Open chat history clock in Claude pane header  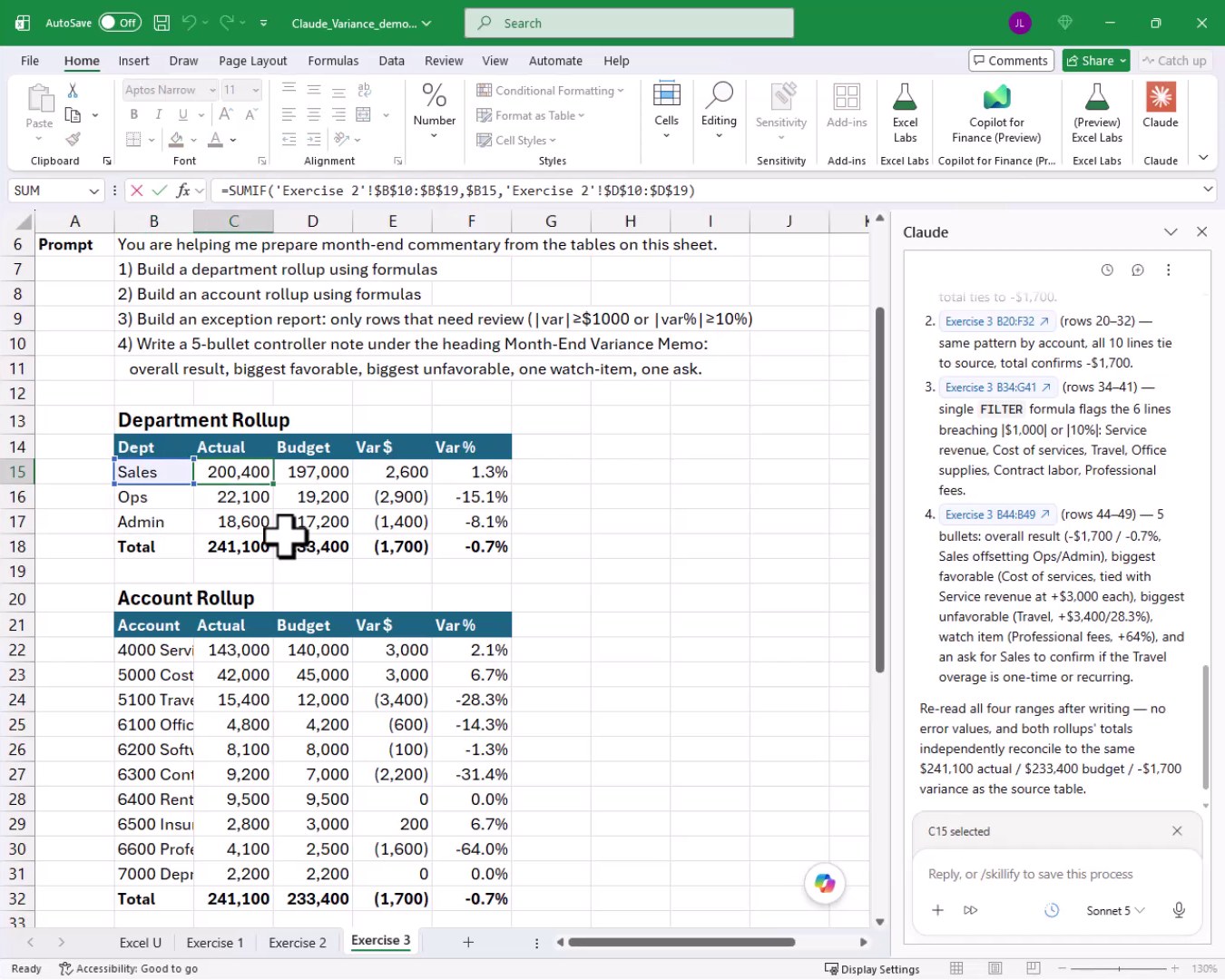[1107, 269]
